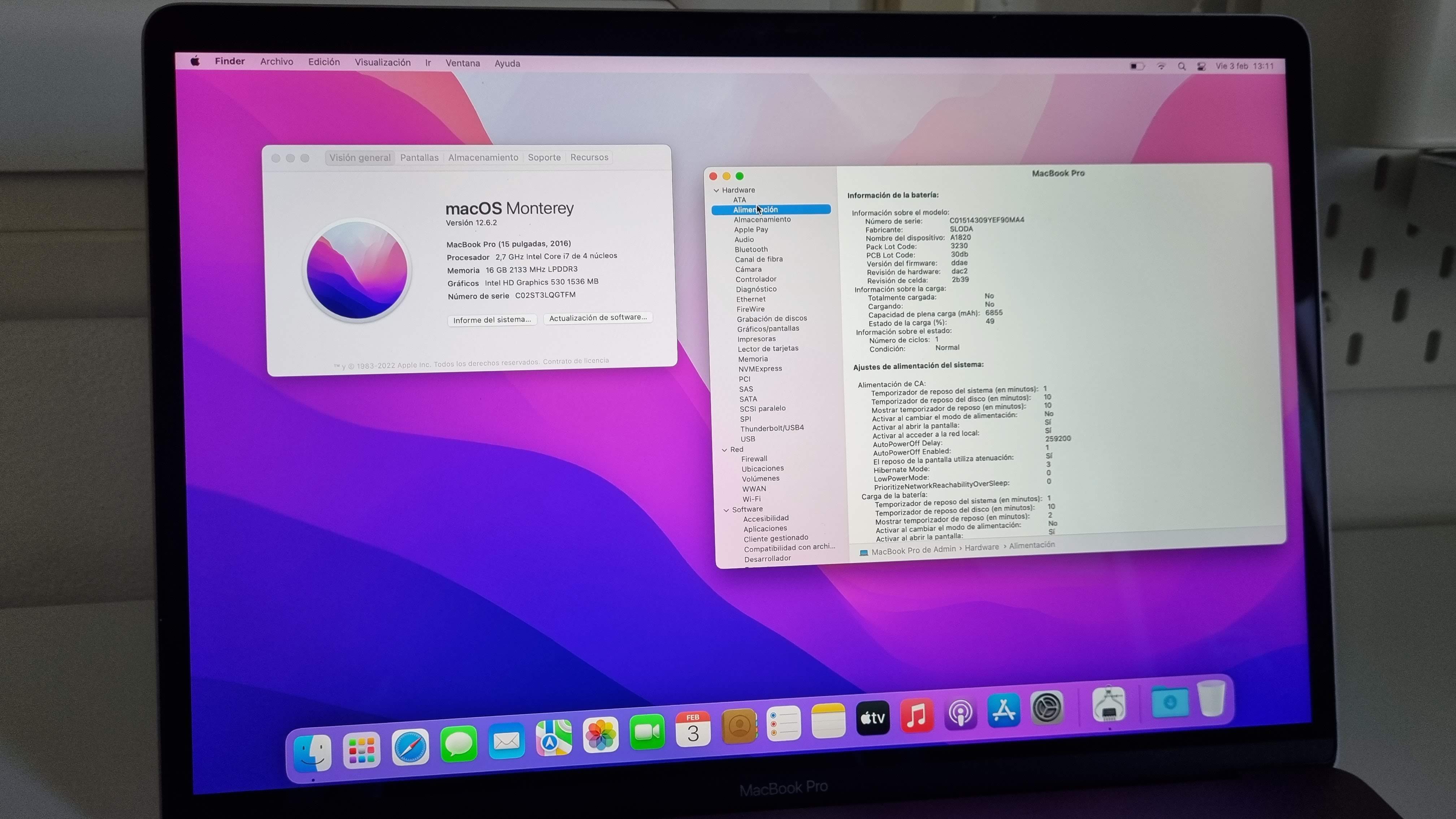This screenshot has width=1456, height=819.
Task: Open Podcasts app in the Dock
Action: pyautogui.click(x=960, y=712)
